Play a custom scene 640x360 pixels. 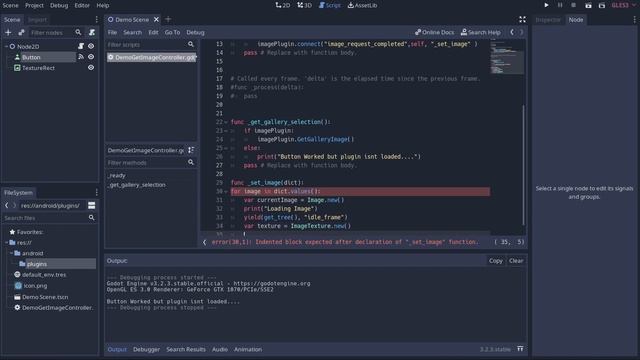[602, 5]
